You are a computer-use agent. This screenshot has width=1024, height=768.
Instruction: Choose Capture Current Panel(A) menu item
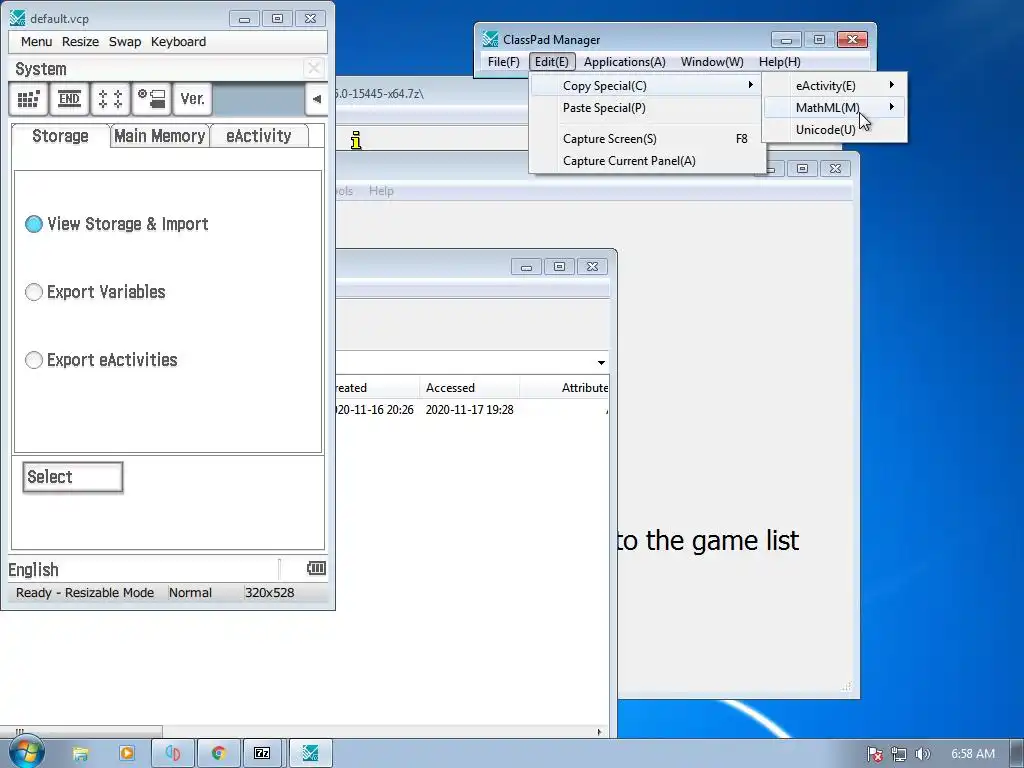point(647,161)
